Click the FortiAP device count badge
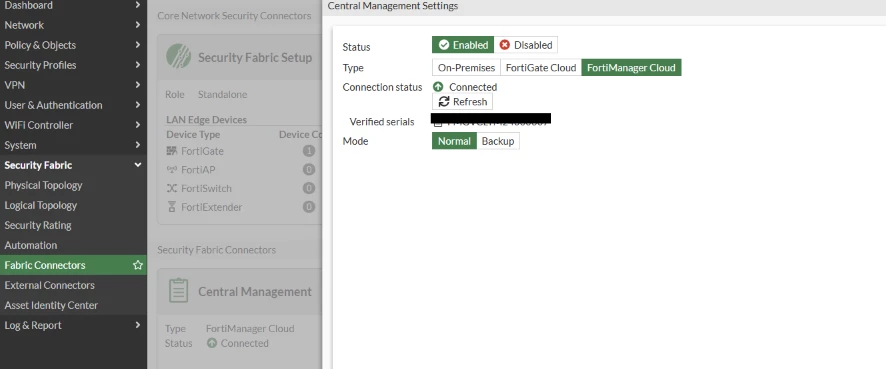The width and height of the screenshot is (886, 369). point(309,170)
